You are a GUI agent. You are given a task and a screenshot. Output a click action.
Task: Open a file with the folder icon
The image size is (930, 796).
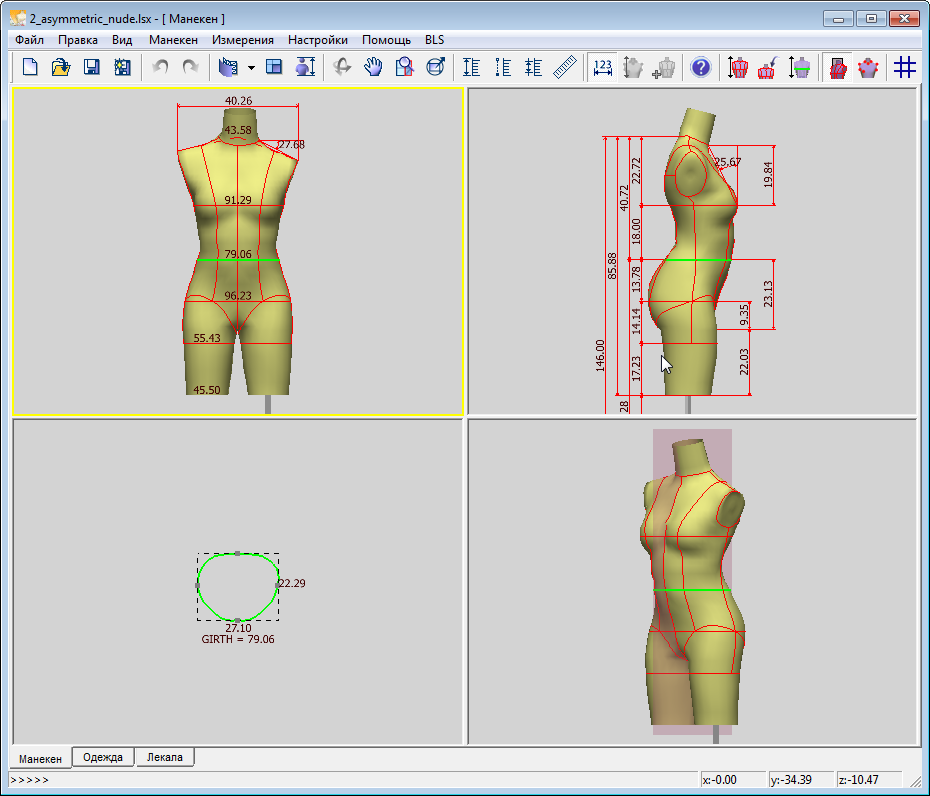pos(61,68)
